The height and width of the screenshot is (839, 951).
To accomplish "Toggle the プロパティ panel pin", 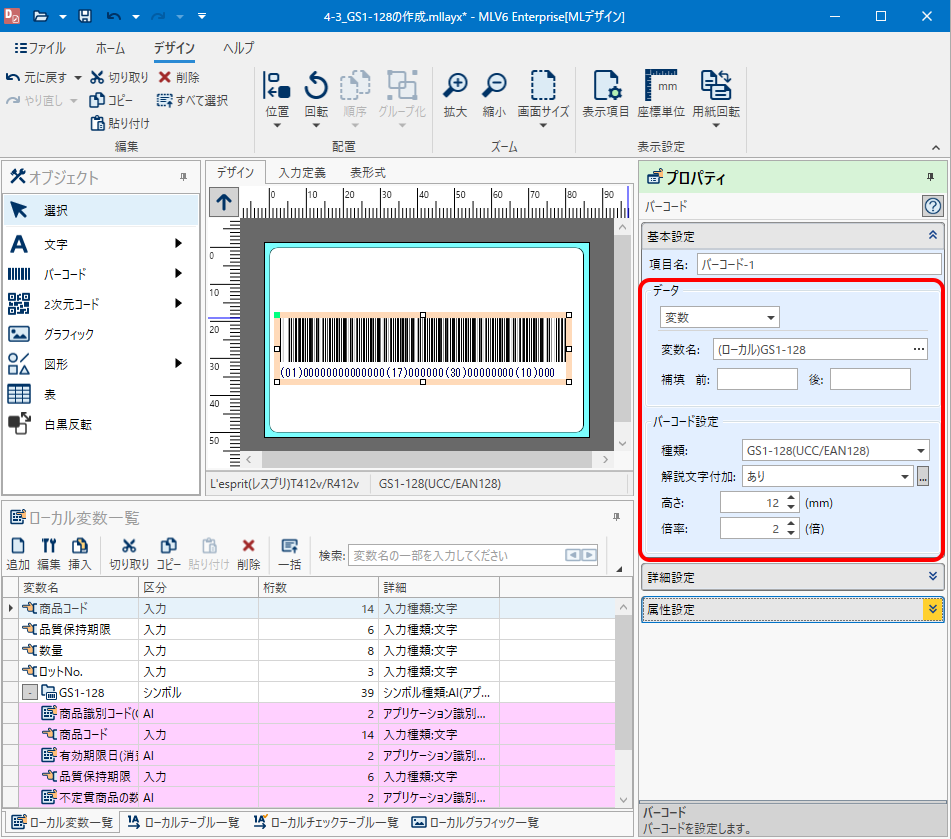I will pos(930,177).
